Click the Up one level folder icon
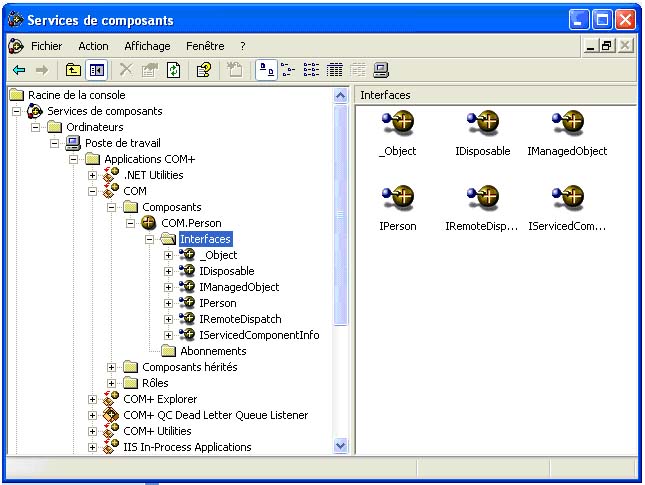 tap(73, 70)
